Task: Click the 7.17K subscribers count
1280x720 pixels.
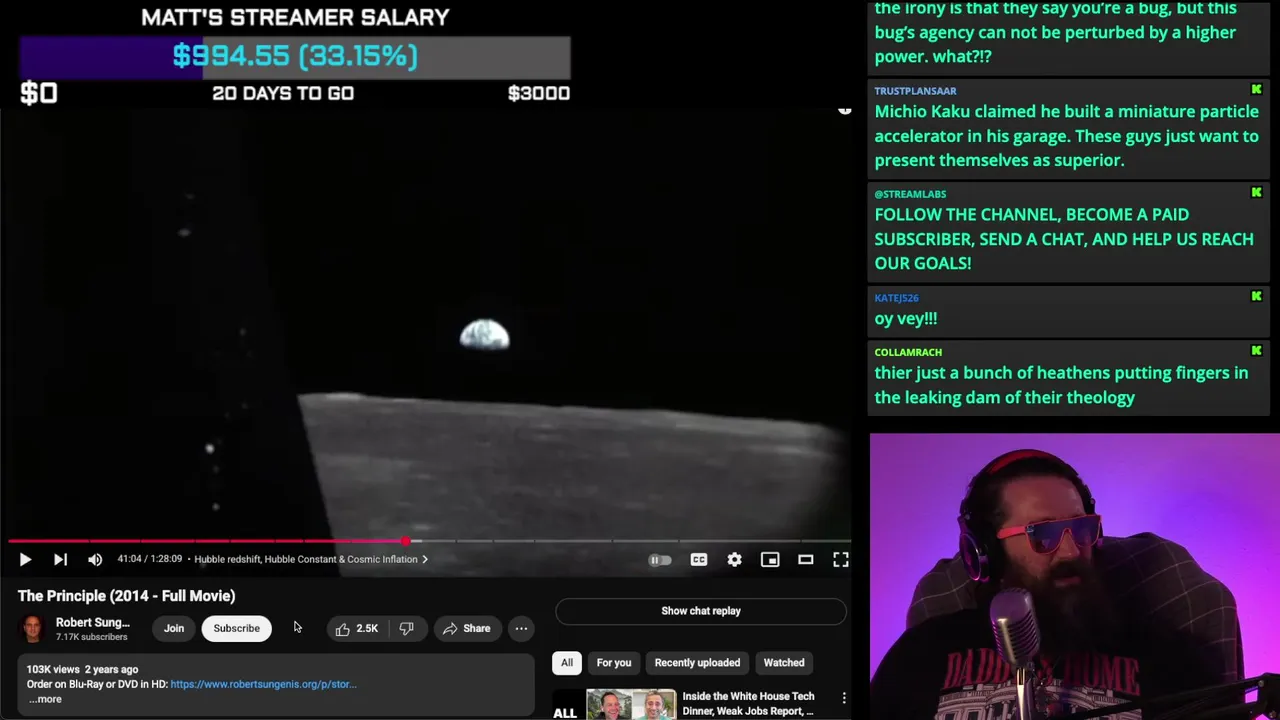Action: tap(91, 637)
